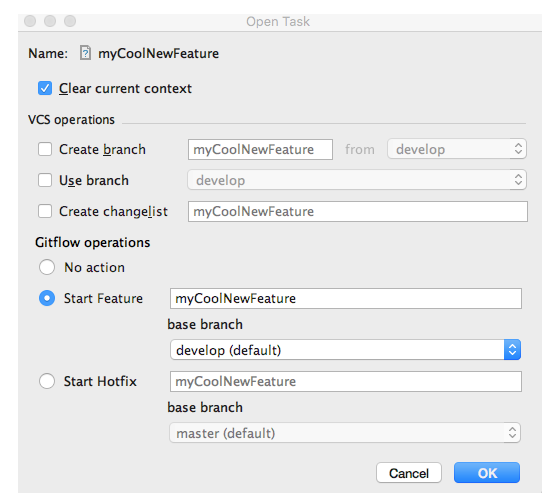Choose the Start Feature radio button

tap(47, 298)
